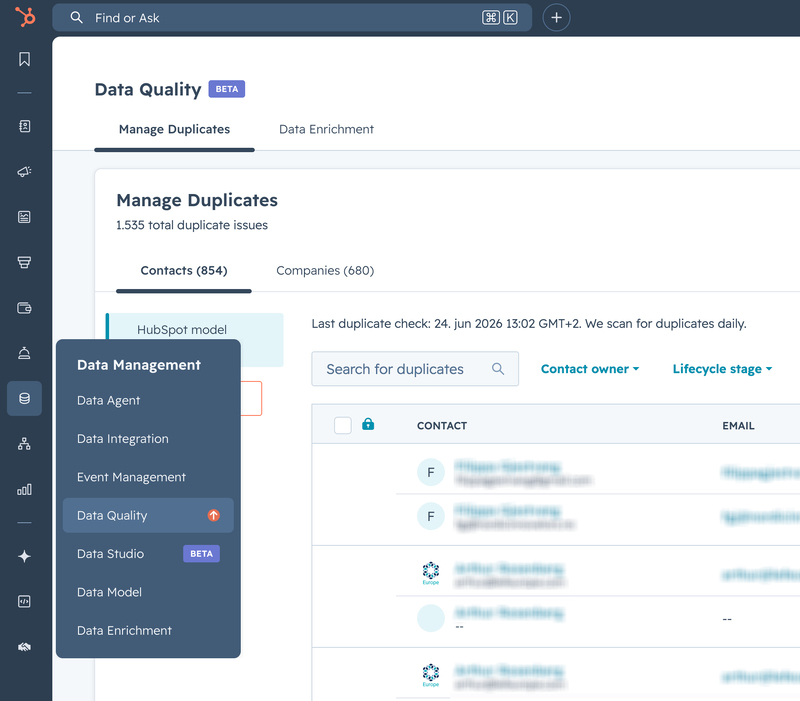Open Data Agent from menu
Viewport: 800px width, 701px height.
tap(148, 400)
